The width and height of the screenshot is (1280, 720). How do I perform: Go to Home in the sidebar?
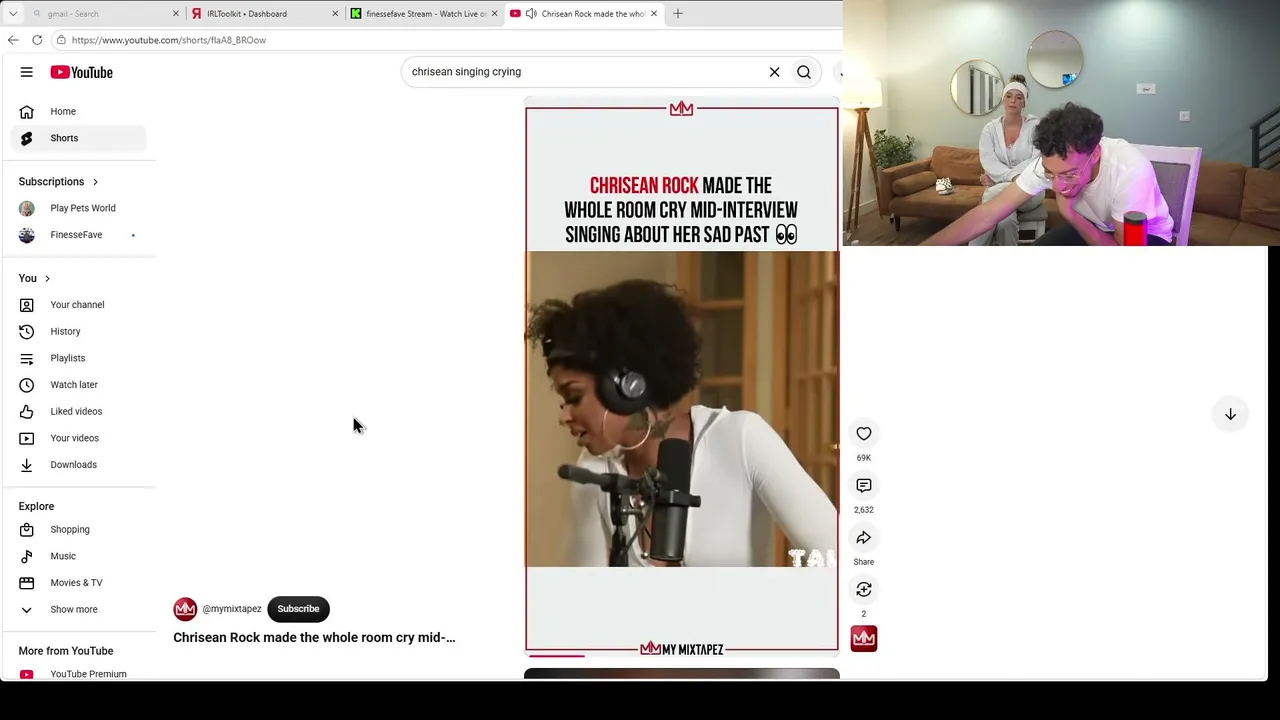click(x=79, y=111)
